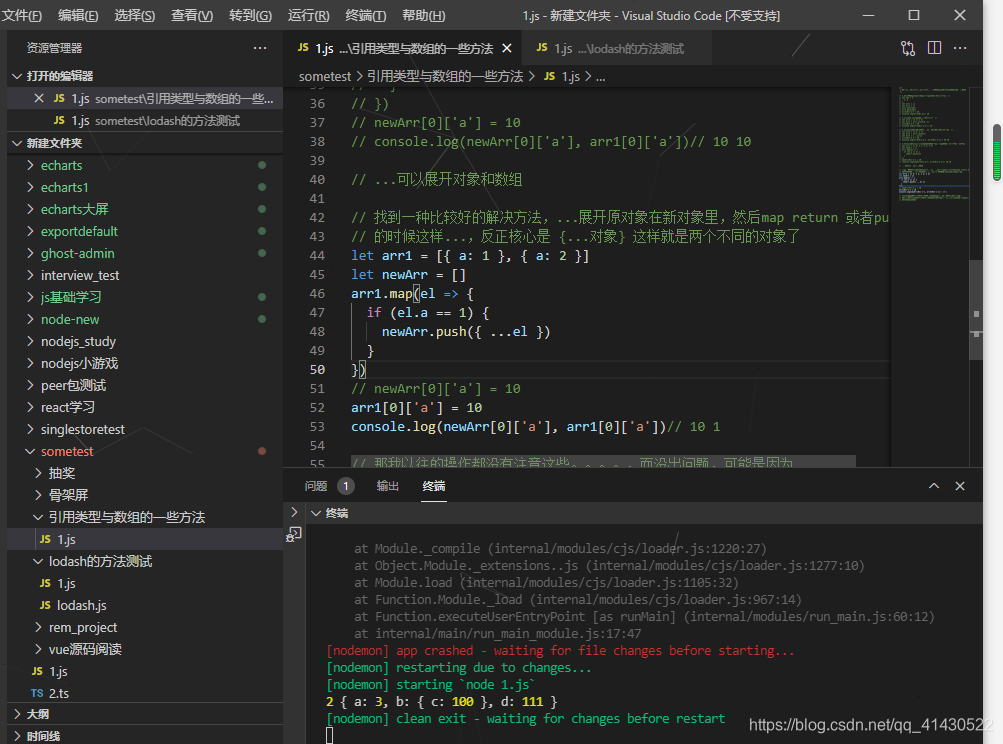Expand the exportdefault folder
The width and height of the screenshot is (1003, 744).
point(145,232)
